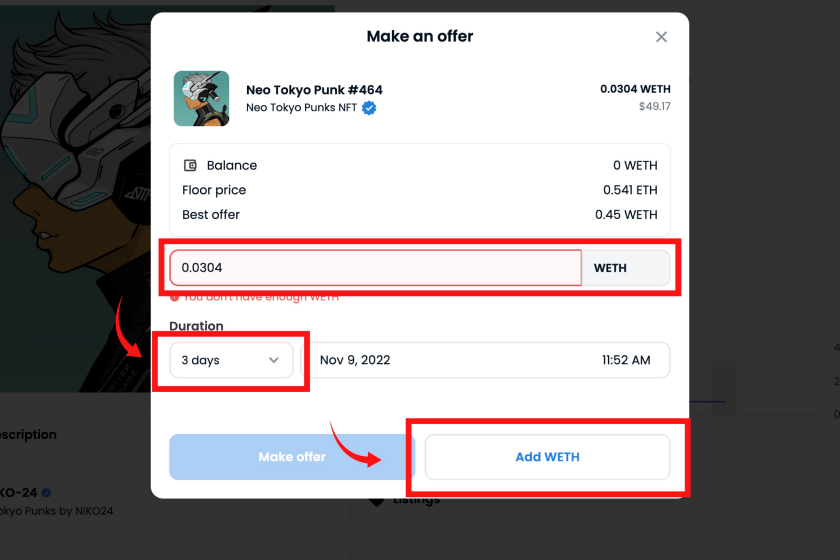Click the 0.0304 WETH price label
Screen dimensions: 840x560
point(635,89)
